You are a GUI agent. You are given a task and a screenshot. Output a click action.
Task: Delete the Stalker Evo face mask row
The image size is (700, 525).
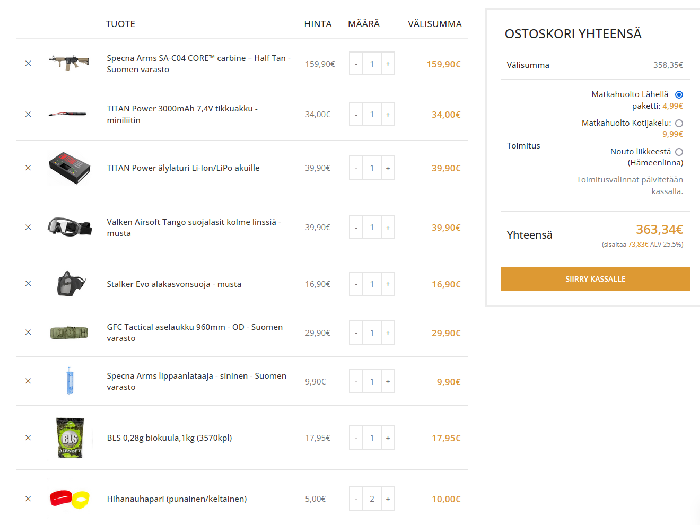28,284
